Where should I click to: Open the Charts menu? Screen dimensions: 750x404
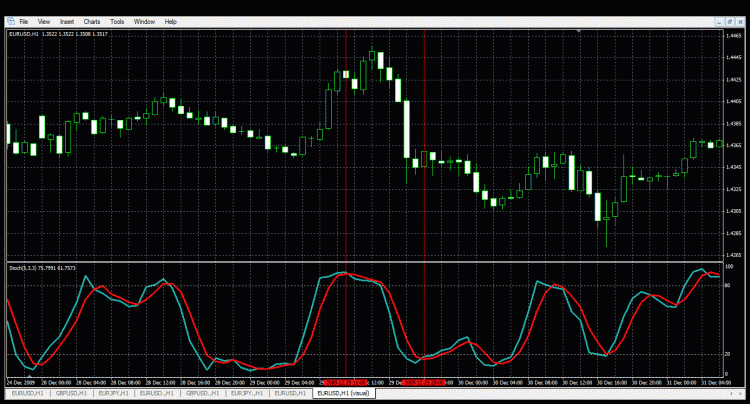[92, 22]
